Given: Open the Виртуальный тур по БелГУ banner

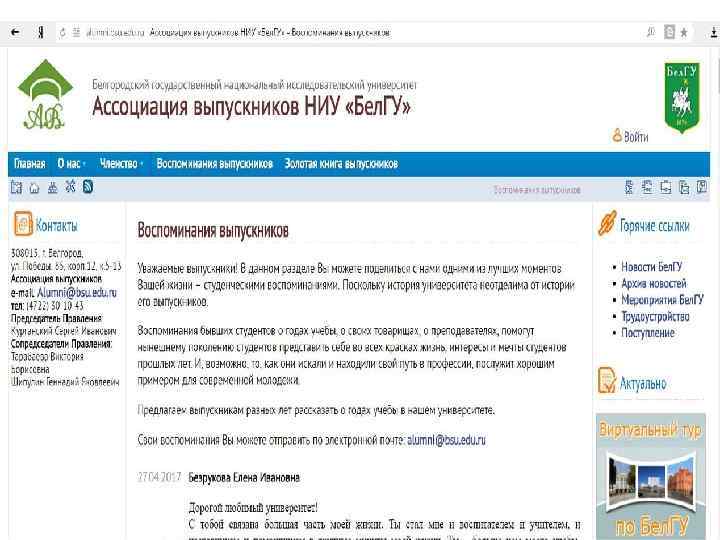Looking at the screenshot, I should point(651,477).
